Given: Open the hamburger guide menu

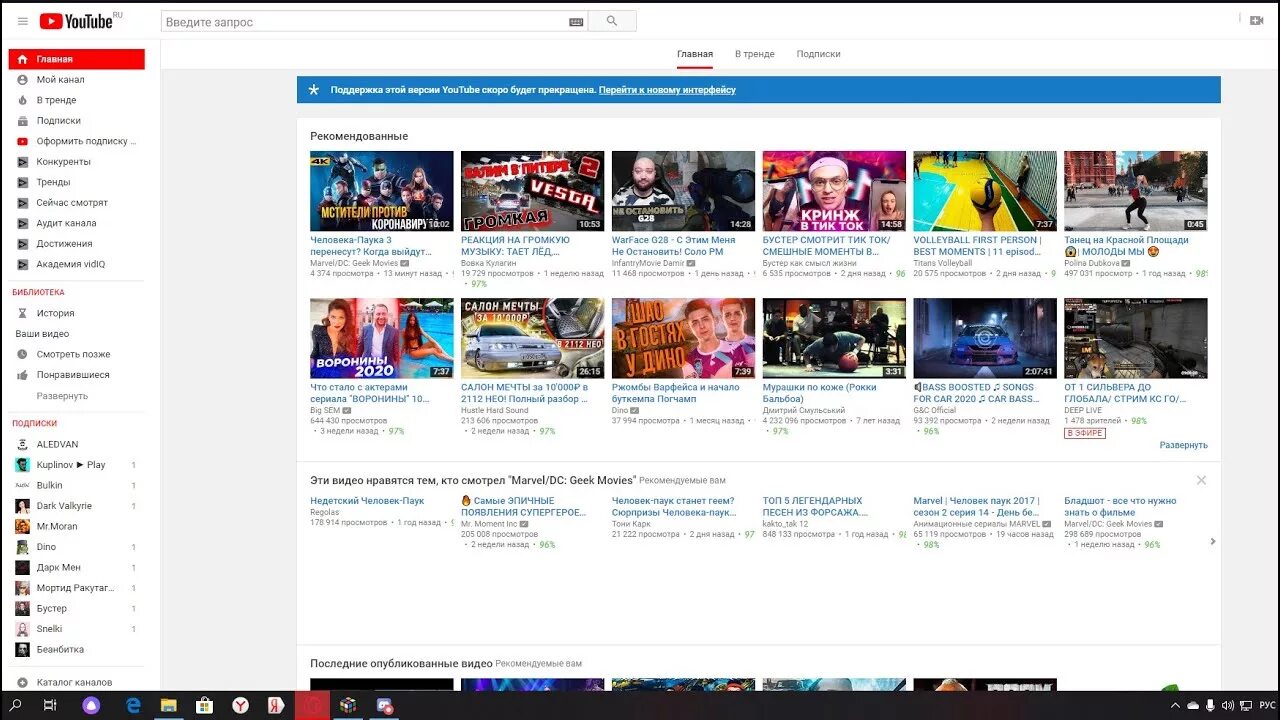Looking at the screenshot, I should click(23, 21).
